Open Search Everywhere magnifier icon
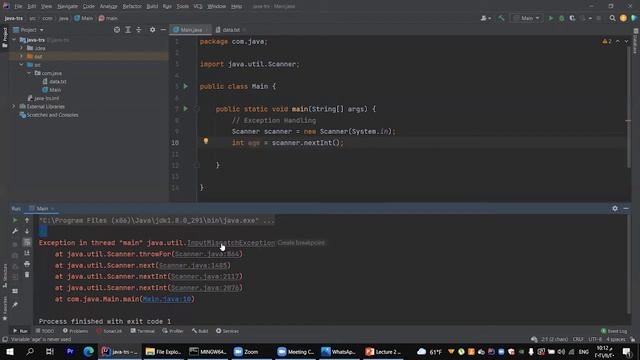The image size is (640, 360). (x=612, y=18)
